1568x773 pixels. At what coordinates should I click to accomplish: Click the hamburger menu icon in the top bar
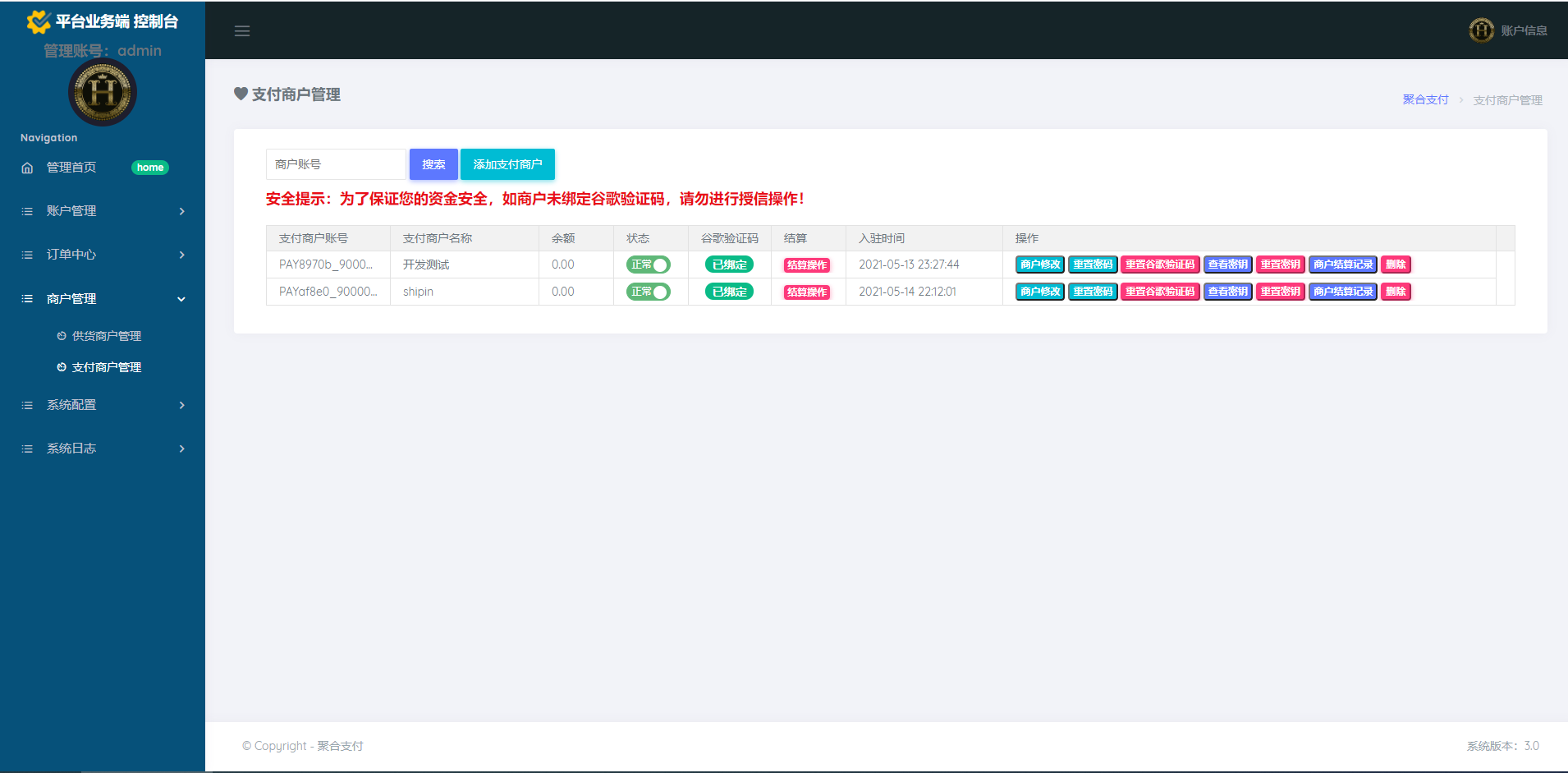pos(242,30)
